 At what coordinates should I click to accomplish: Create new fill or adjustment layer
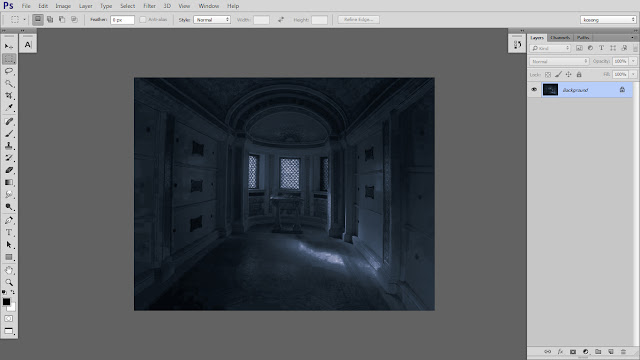pyautogui.click(x=586, y=351)
